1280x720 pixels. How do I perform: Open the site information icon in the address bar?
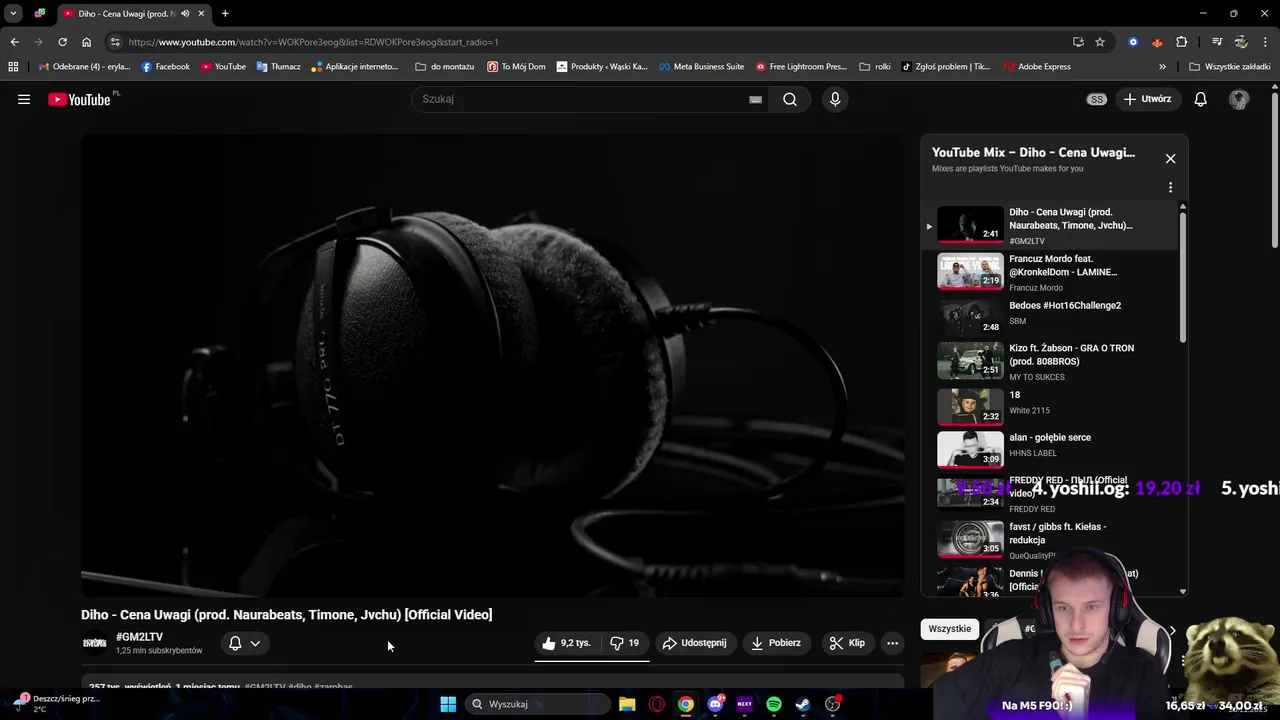click(x=115, y=42)
